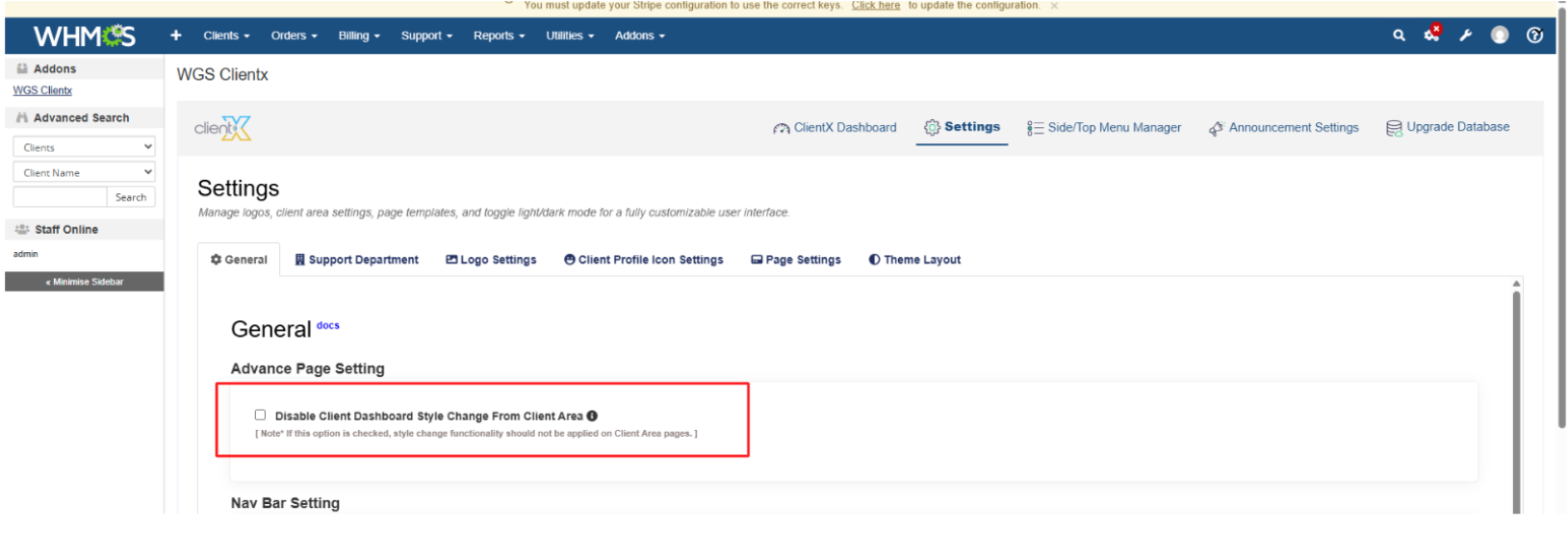This screenshot has height=556, width=1568.
Task: Click the plus quick-add icon
Action: [176, 36]
